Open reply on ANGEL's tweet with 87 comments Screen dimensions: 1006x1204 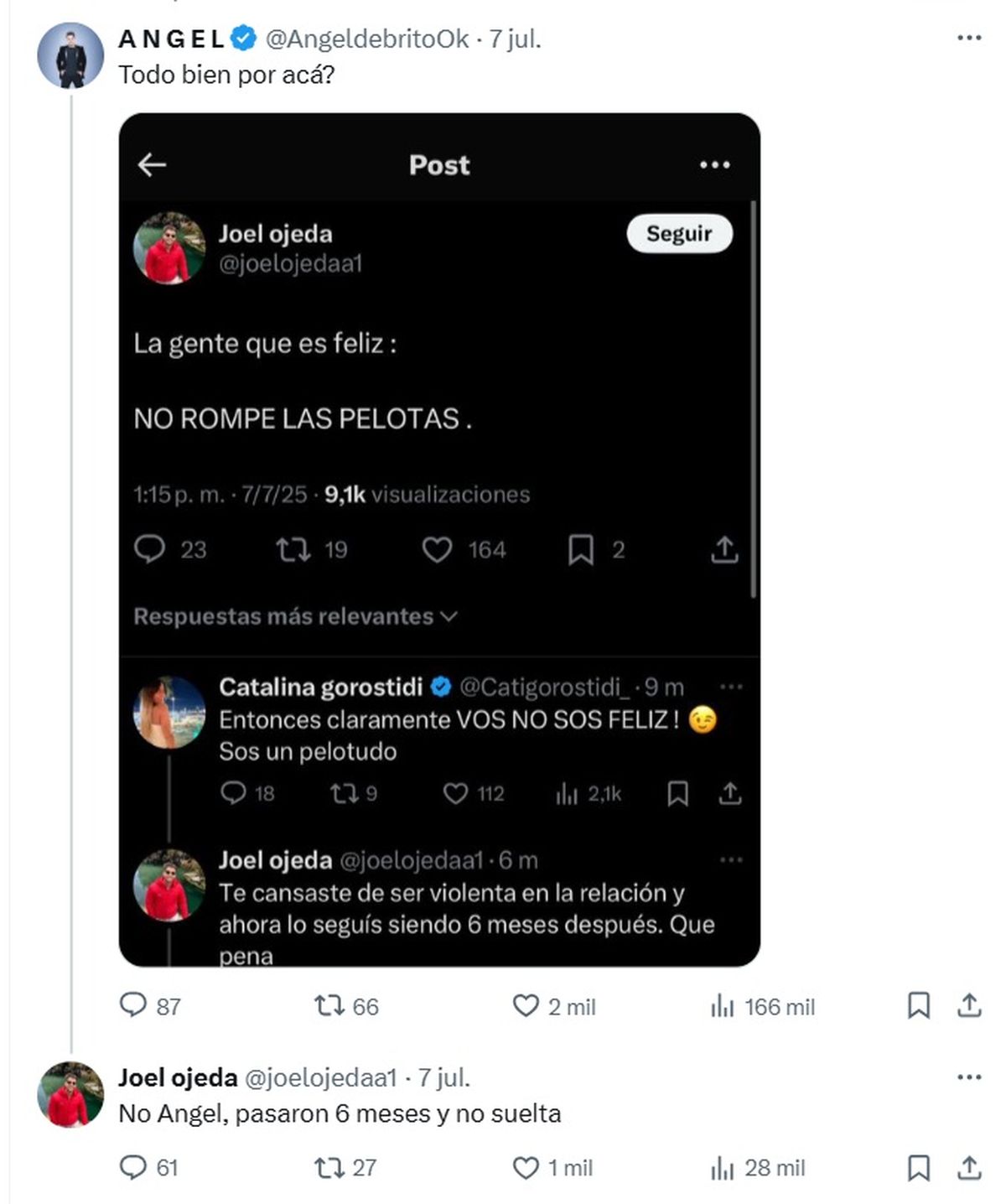click(x=150, y=1005)
